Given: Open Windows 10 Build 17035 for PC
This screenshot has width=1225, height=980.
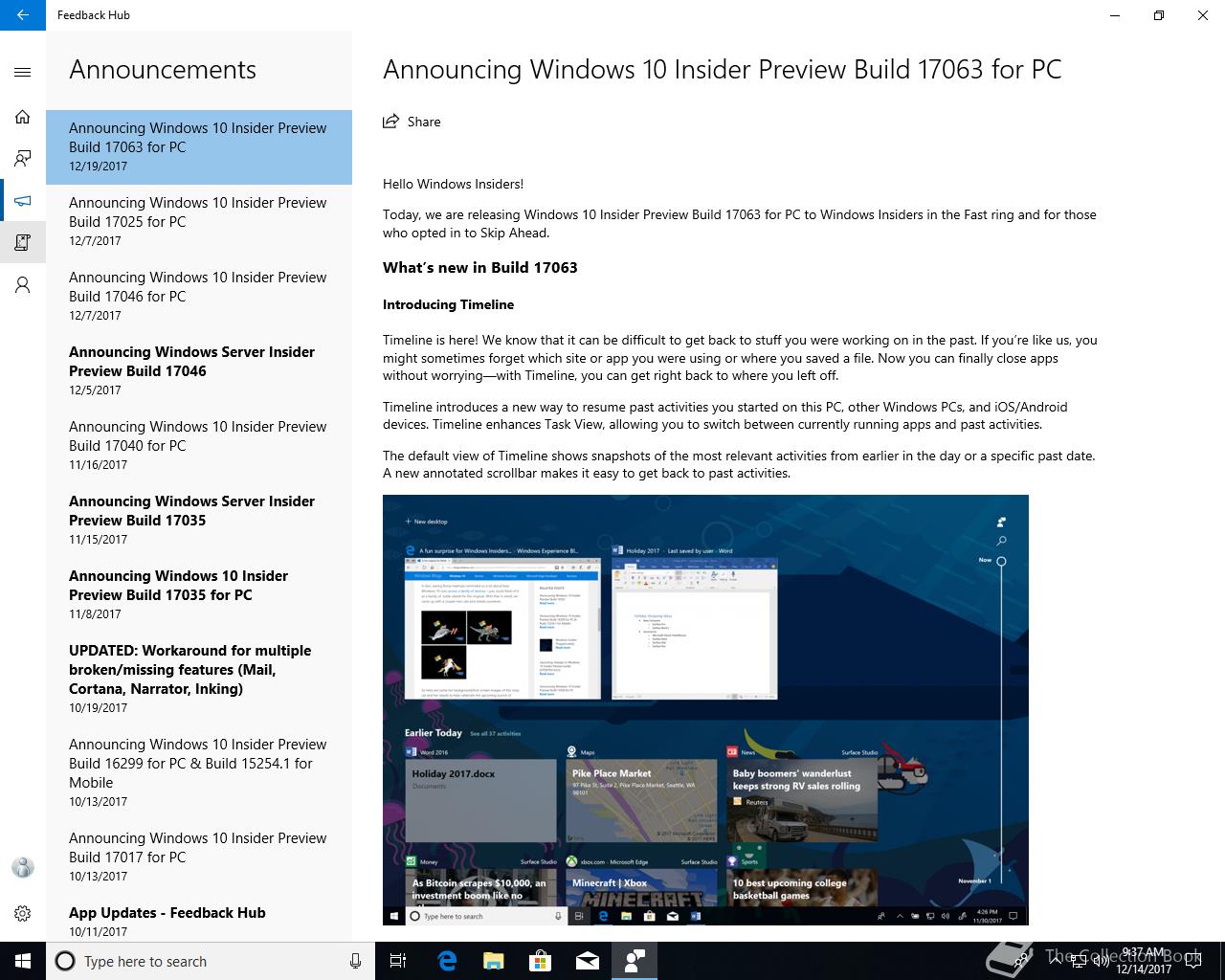Looking at the screenshot, I should 199,594.
